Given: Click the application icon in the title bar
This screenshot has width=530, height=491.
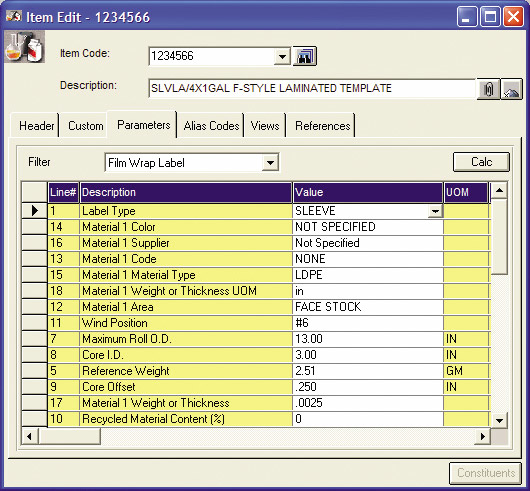Looking at the screenshot, I should (14, 16).
